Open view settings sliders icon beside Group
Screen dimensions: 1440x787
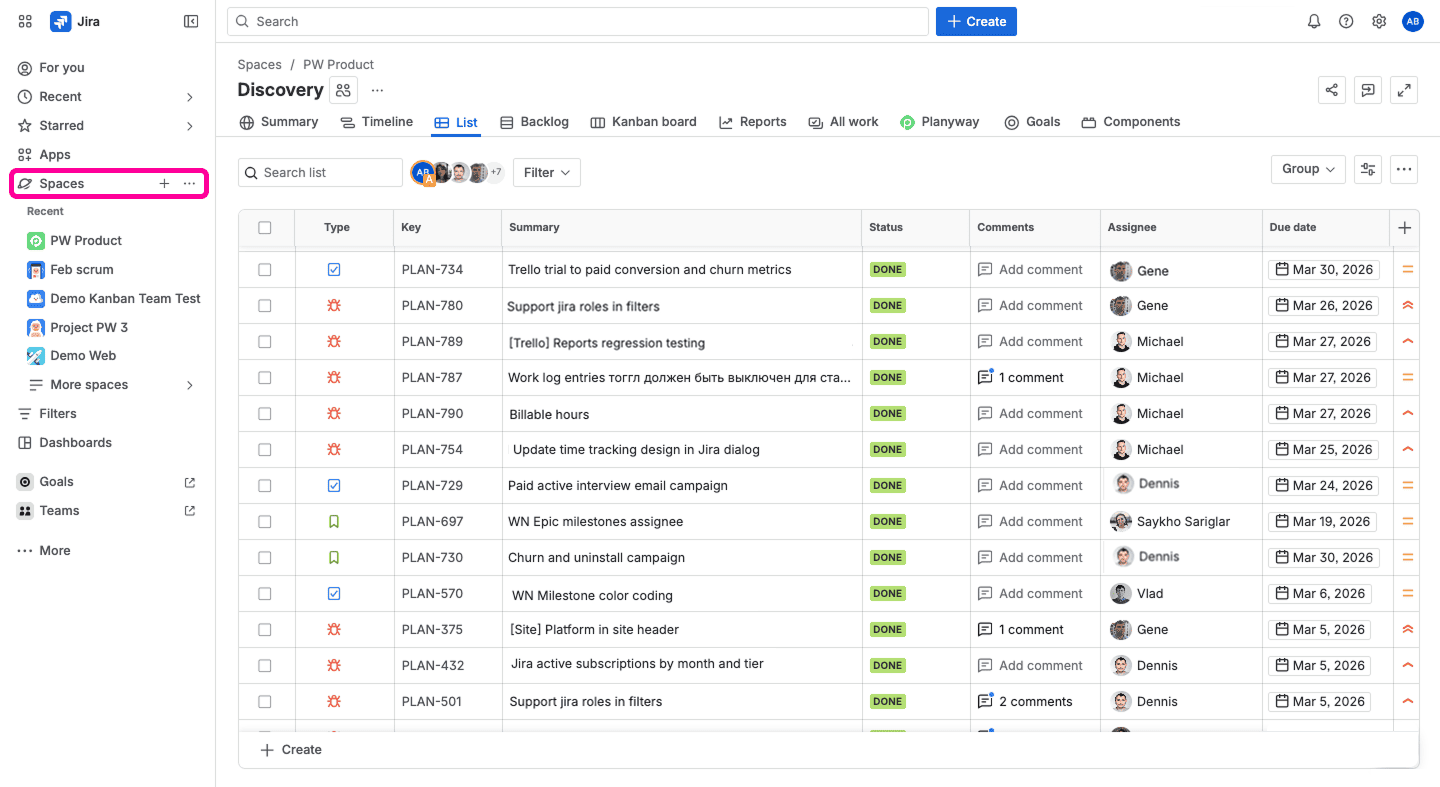[x=1368, y=170]
